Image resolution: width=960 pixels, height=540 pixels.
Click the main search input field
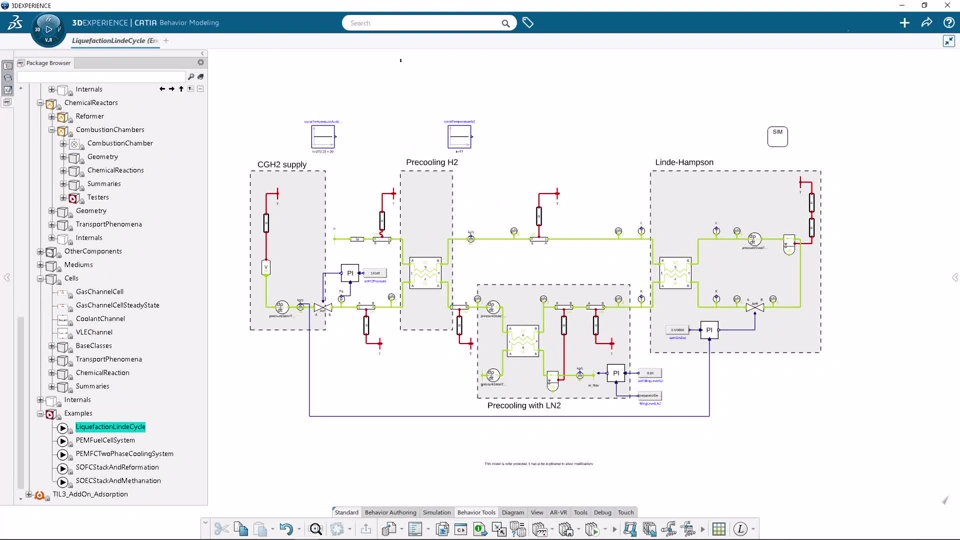[424, 23]
